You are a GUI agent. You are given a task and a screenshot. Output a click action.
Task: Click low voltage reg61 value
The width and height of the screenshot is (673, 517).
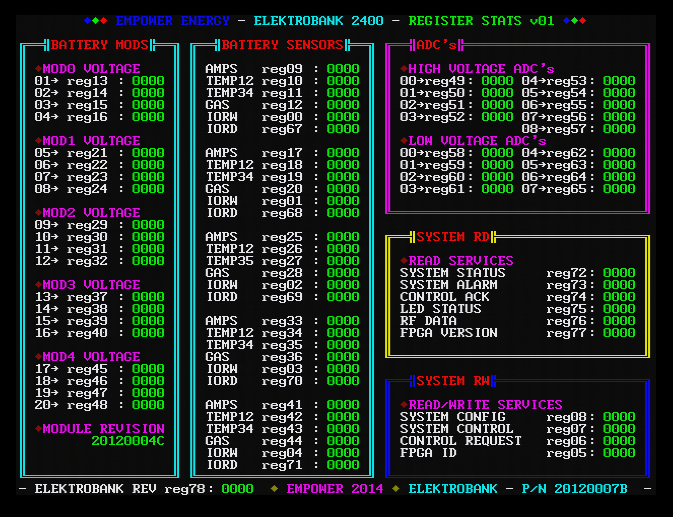[497, 189]
